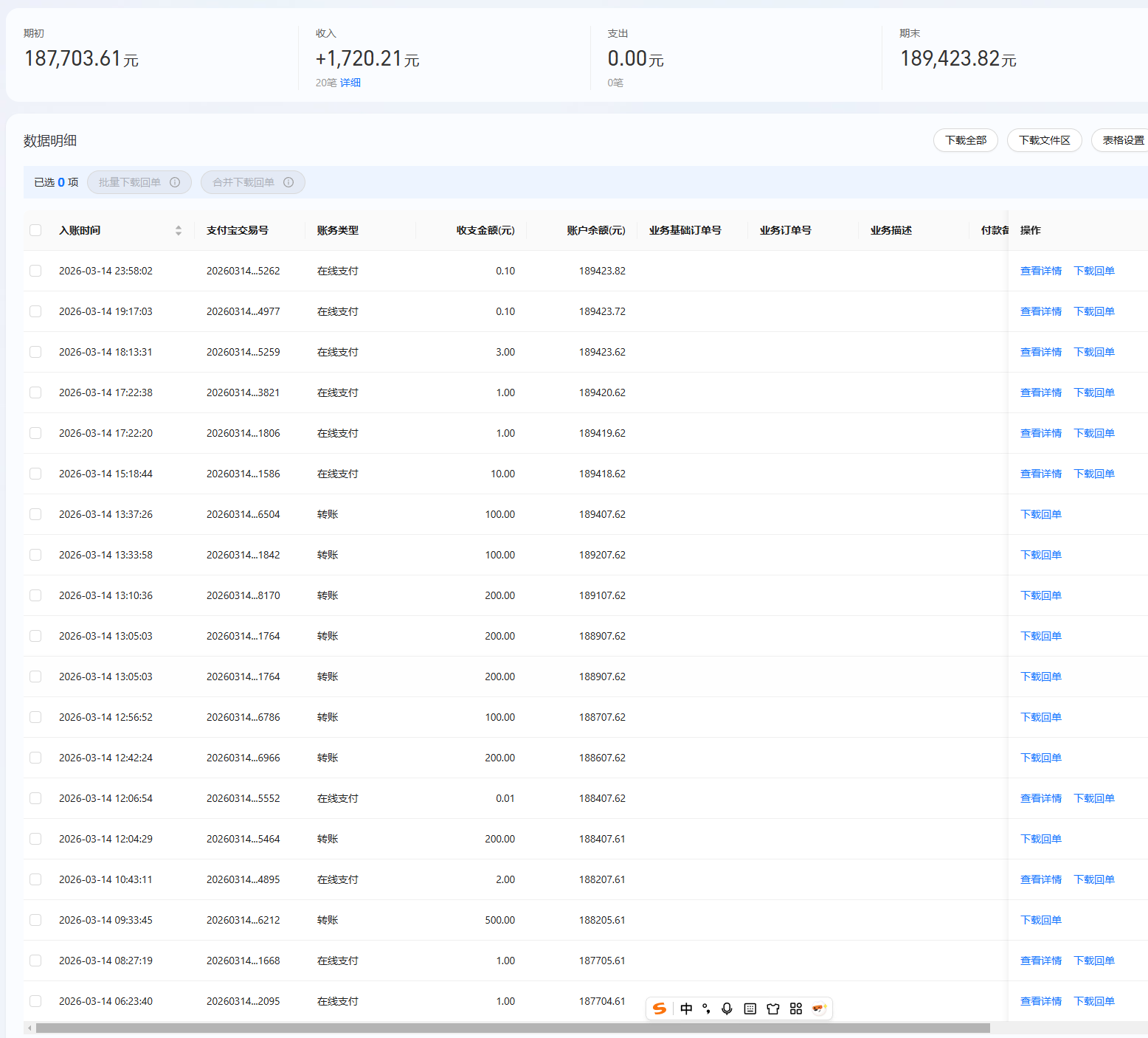Sort by 入账时间 using the sort arrows

[x=178, y=230]
